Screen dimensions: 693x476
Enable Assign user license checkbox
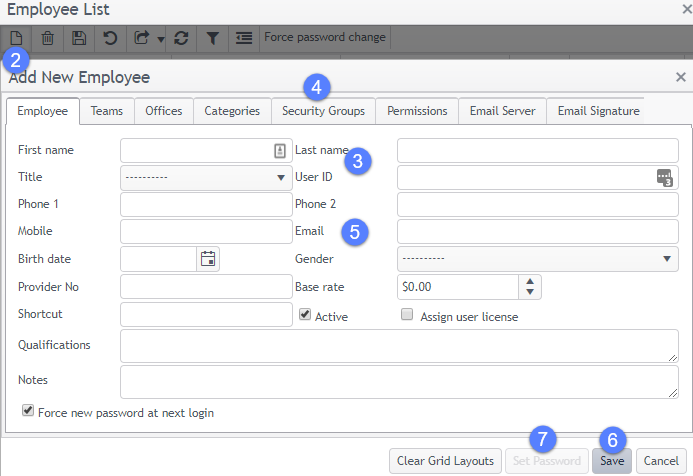click(x=407, y=314)
